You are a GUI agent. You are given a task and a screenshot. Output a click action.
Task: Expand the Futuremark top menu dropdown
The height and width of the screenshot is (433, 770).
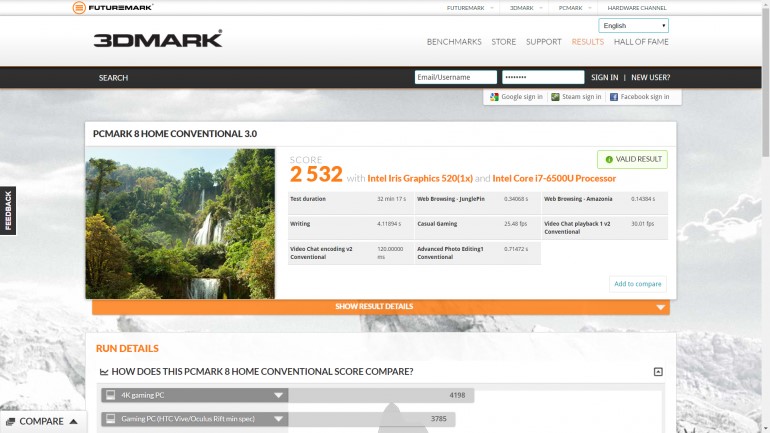[x=492, y=8]
